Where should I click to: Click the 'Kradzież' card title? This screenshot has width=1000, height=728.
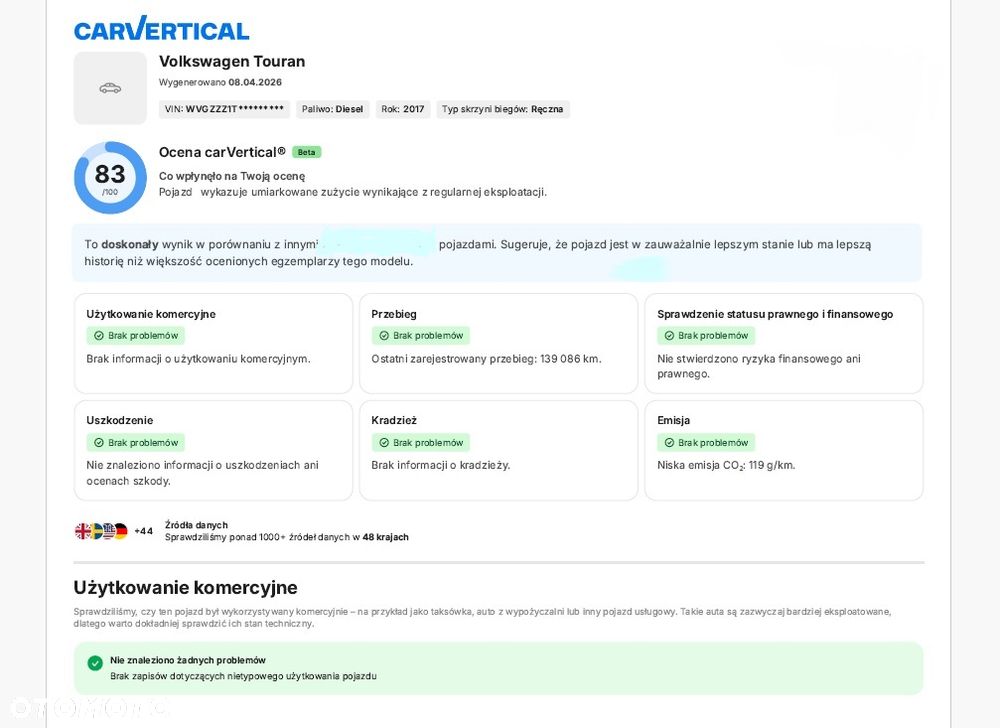point(394,421)
